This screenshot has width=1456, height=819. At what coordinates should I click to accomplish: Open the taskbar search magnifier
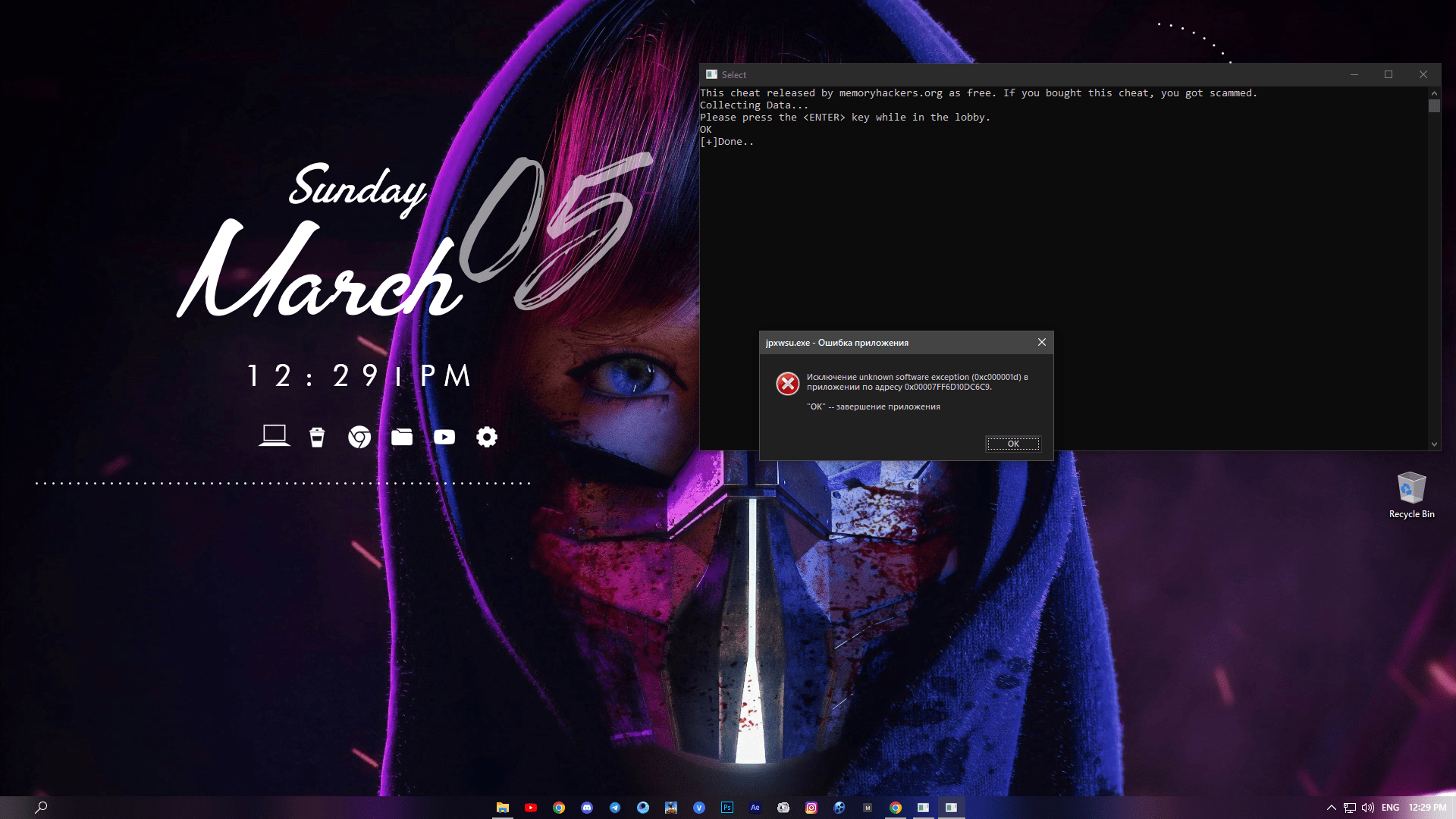coord(42,808)
